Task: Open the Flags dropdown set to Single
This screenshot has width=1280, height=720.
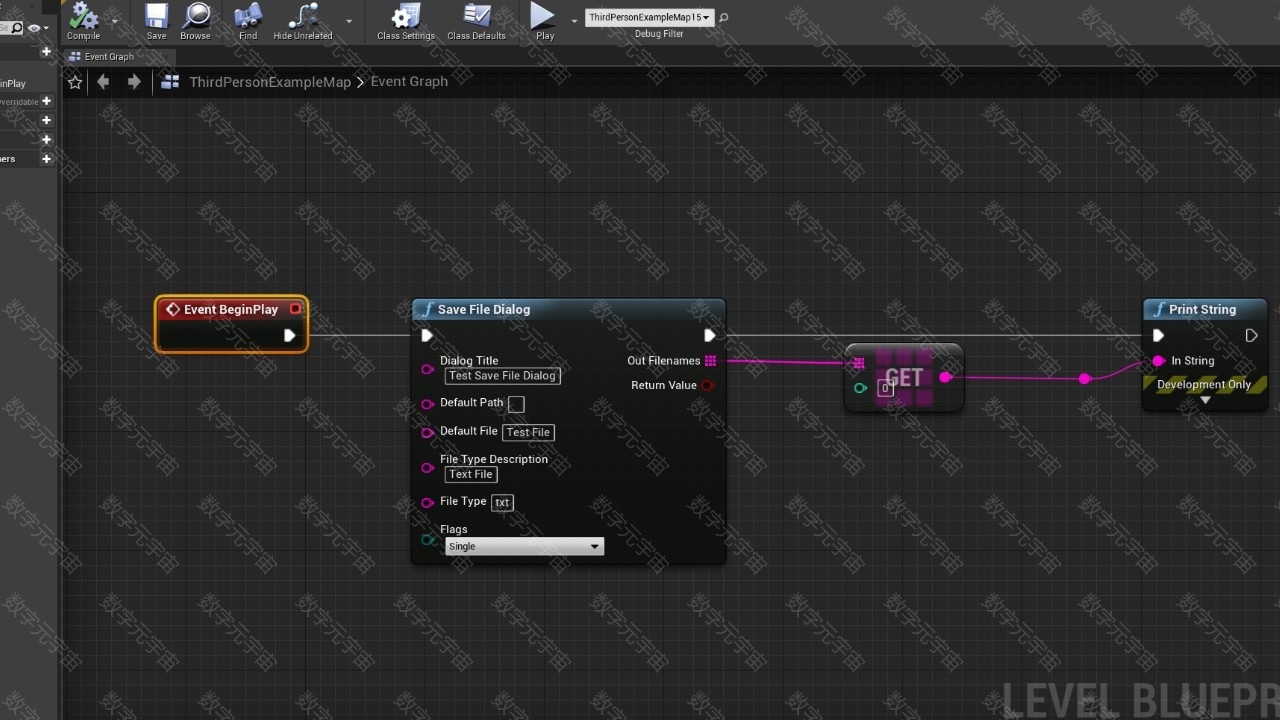Action: [524, 547]
